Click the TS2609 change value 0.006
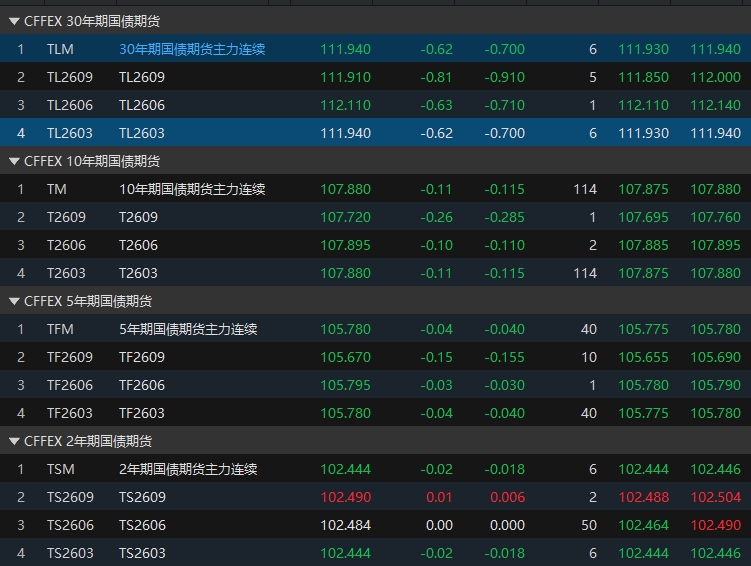 [x=507, y=497]
